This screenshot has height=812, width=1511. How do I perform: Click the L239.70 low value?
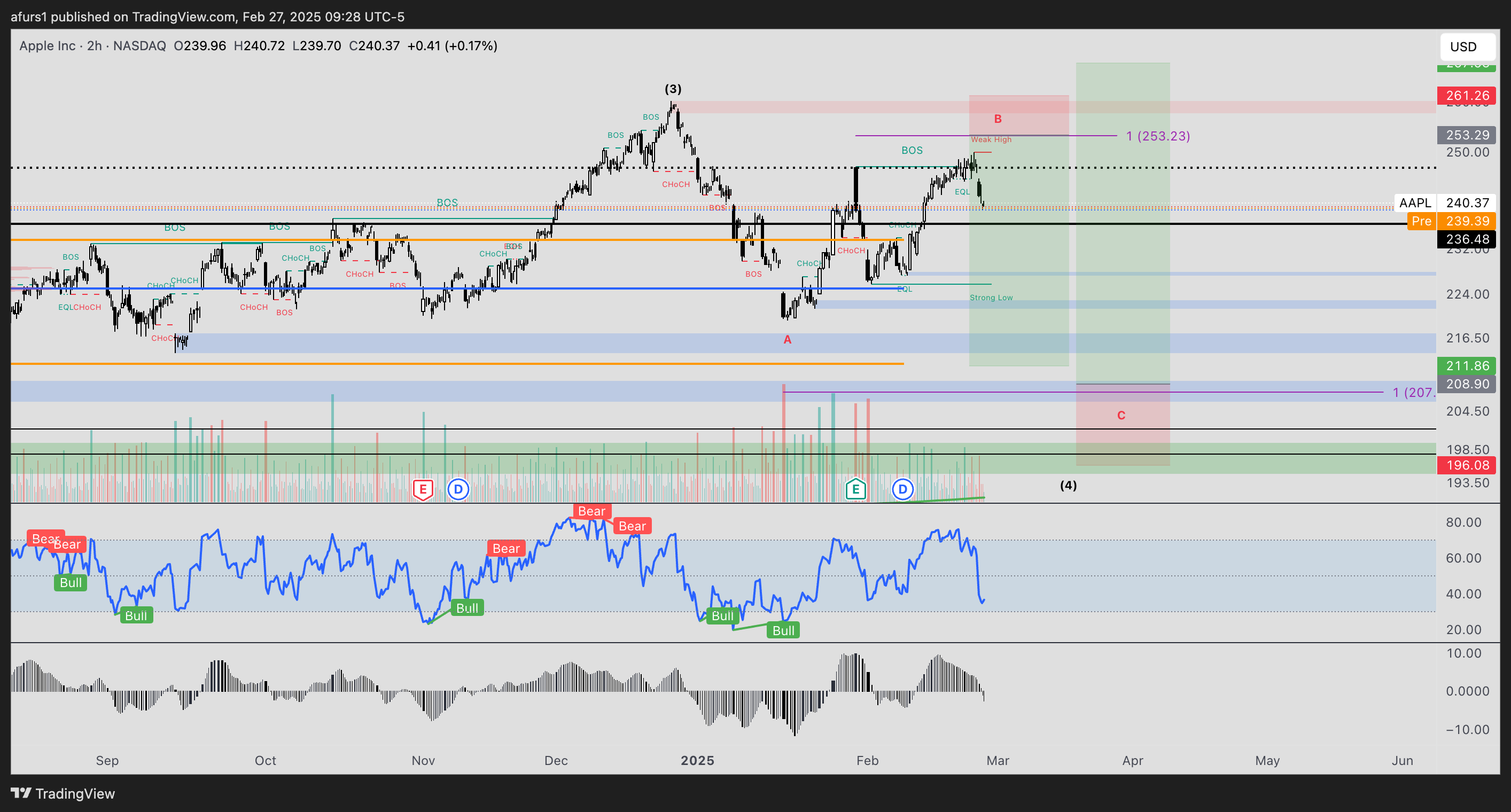click(x=317, y=46)
